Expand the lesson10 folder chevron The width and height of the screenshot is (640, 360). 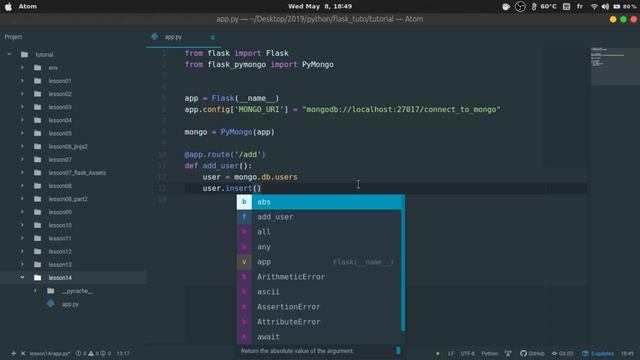[22, 225]
